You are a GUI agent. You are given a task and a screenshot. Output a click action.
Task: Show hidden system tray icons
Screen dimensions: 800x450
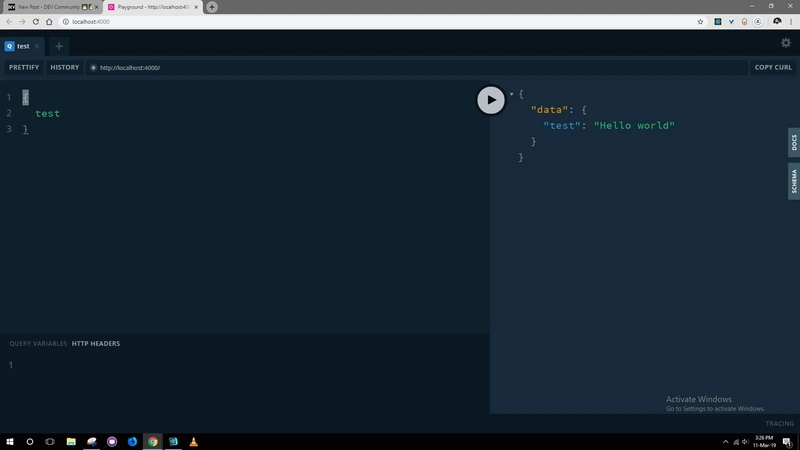point(726,442)
